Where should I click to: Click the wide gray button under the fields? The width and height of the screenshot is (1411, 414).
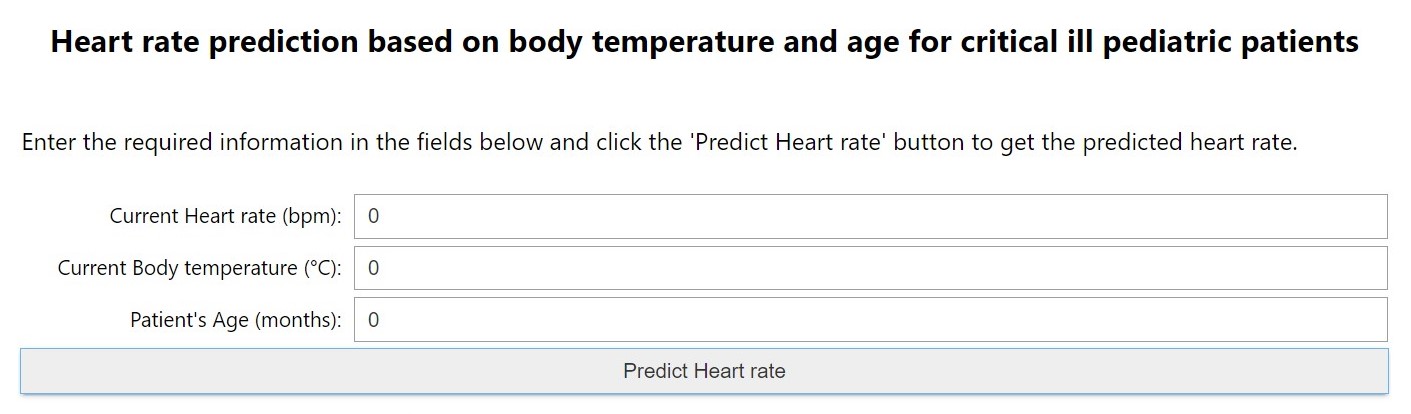(x=704, y=371)
